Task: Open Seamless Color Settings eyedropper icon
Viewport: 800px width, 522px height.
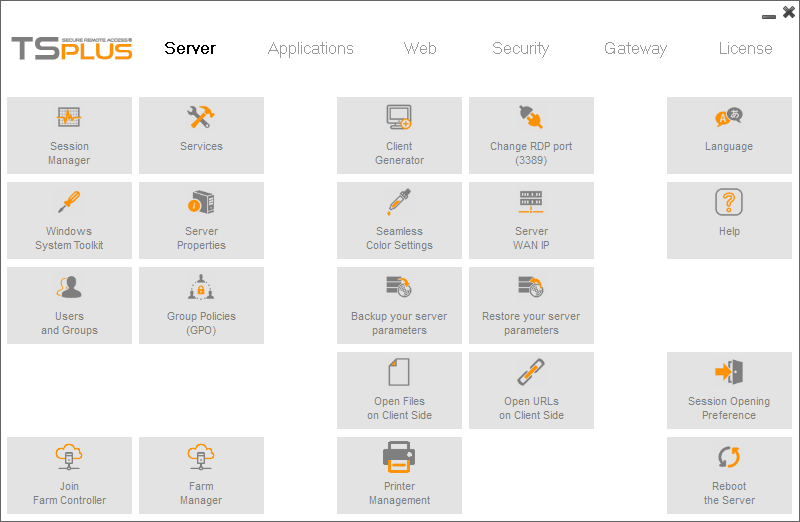Action: tap(399, 202)
